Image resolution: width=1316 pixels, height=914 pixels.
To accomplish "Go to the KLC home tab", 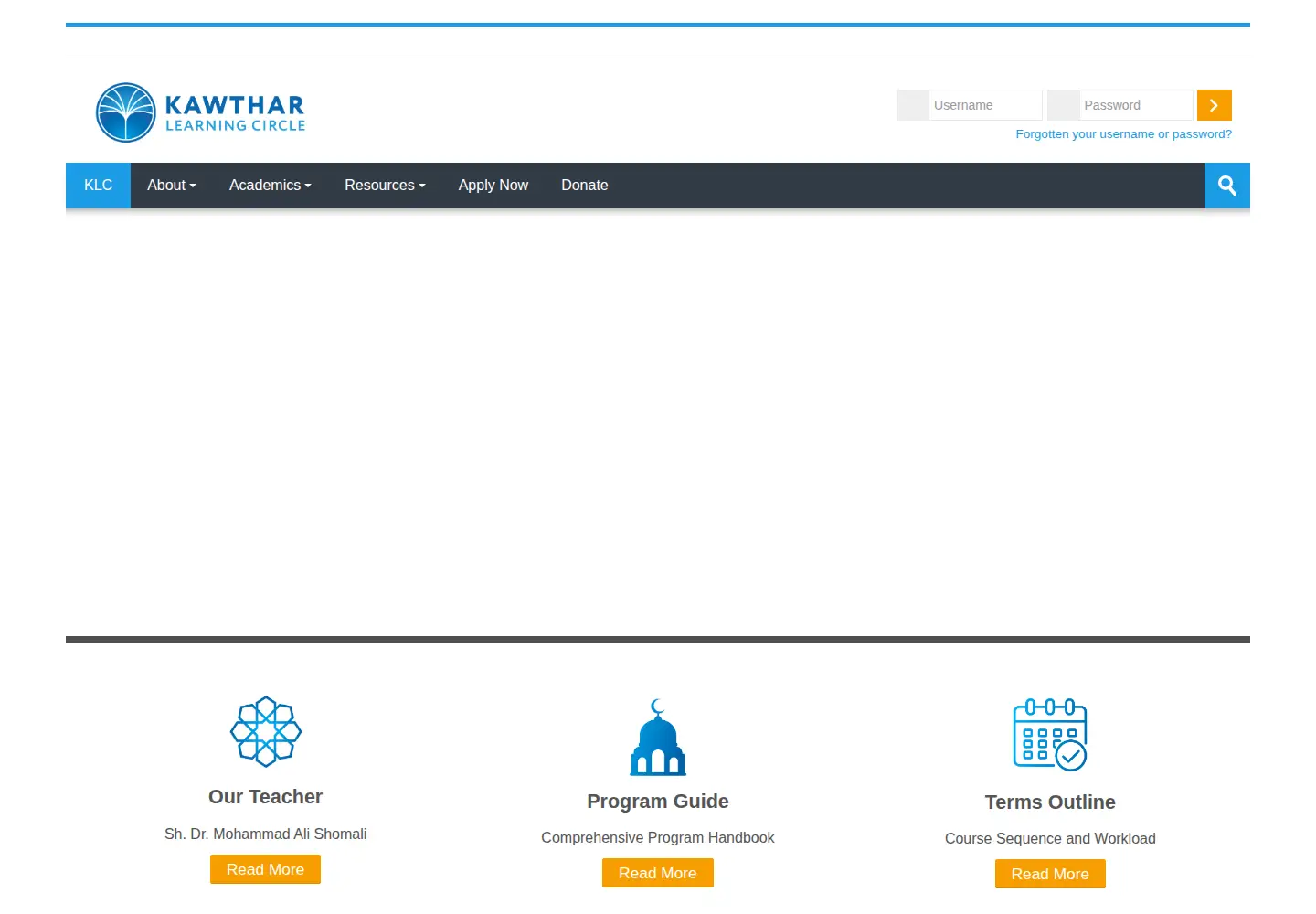I will (x=98, y=186).
